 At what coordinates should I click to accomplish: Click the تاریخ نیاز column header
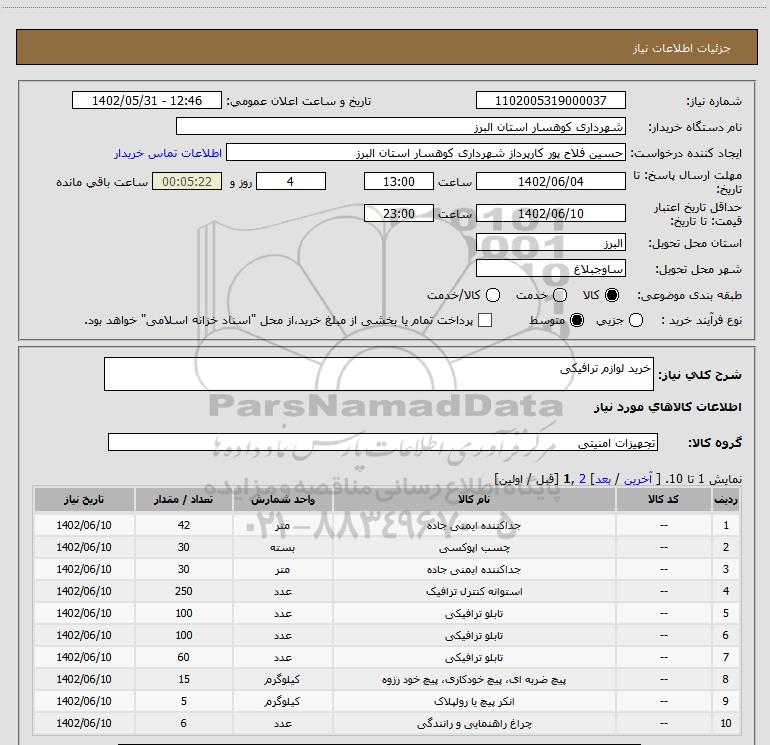coord(84,499)
